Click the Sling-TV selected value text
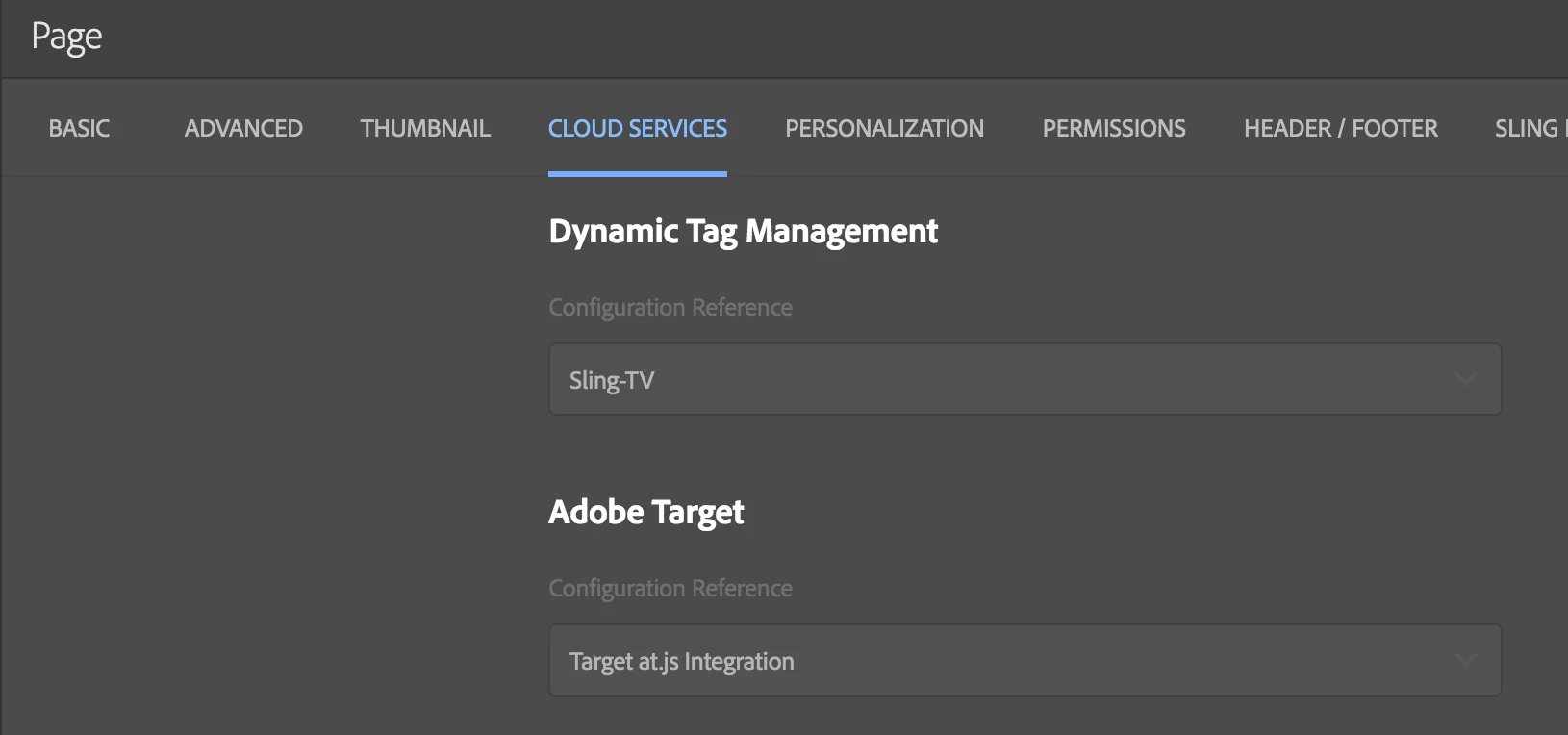 (x=612, y=380)
